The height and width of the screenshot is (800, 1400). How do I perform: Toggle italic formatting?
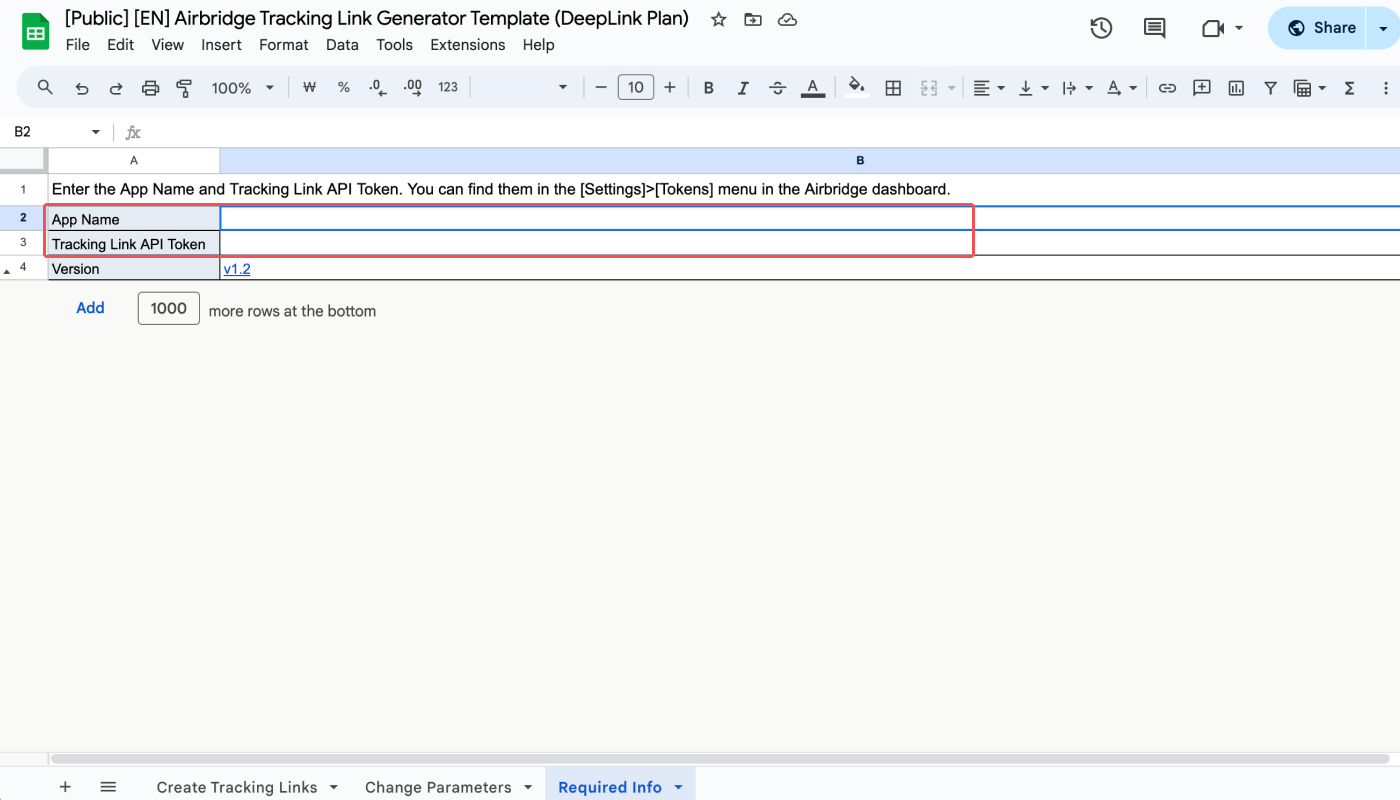coord(743,88)
